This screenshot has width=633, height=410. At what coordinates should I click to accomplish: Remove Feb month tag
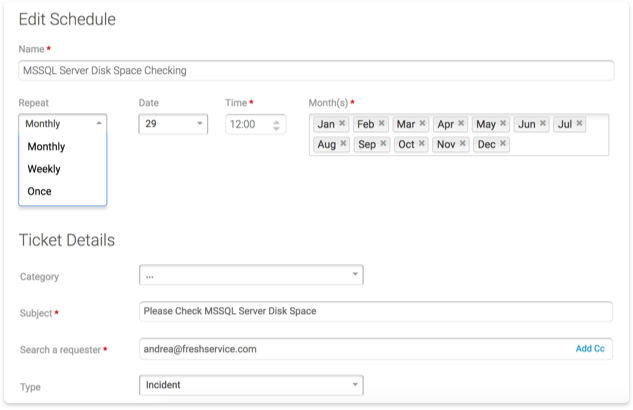(x=381, y=124)
